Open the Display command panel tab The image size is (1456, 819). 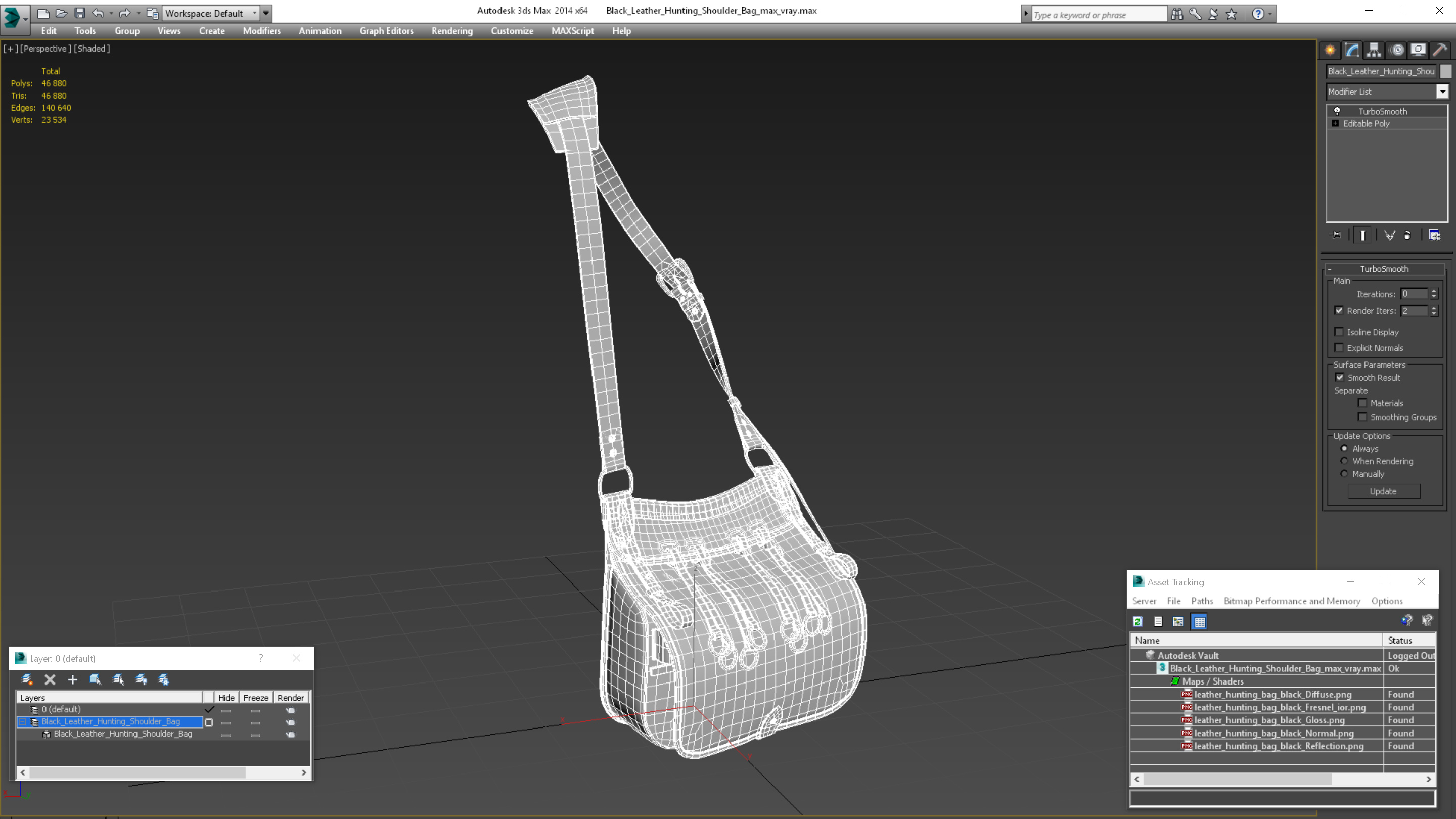coord(1418,51)
